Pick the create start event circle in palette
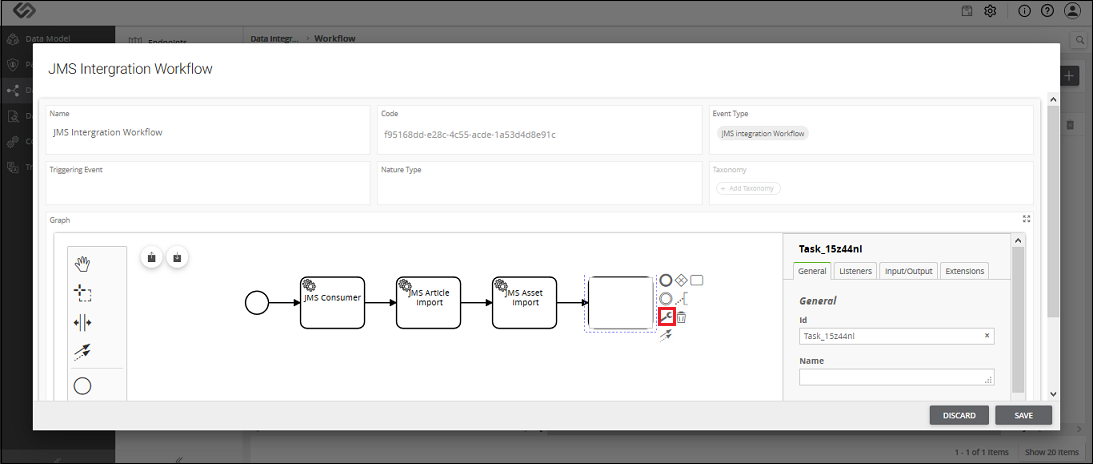The image size is (1093, 464). click(83, 386)
